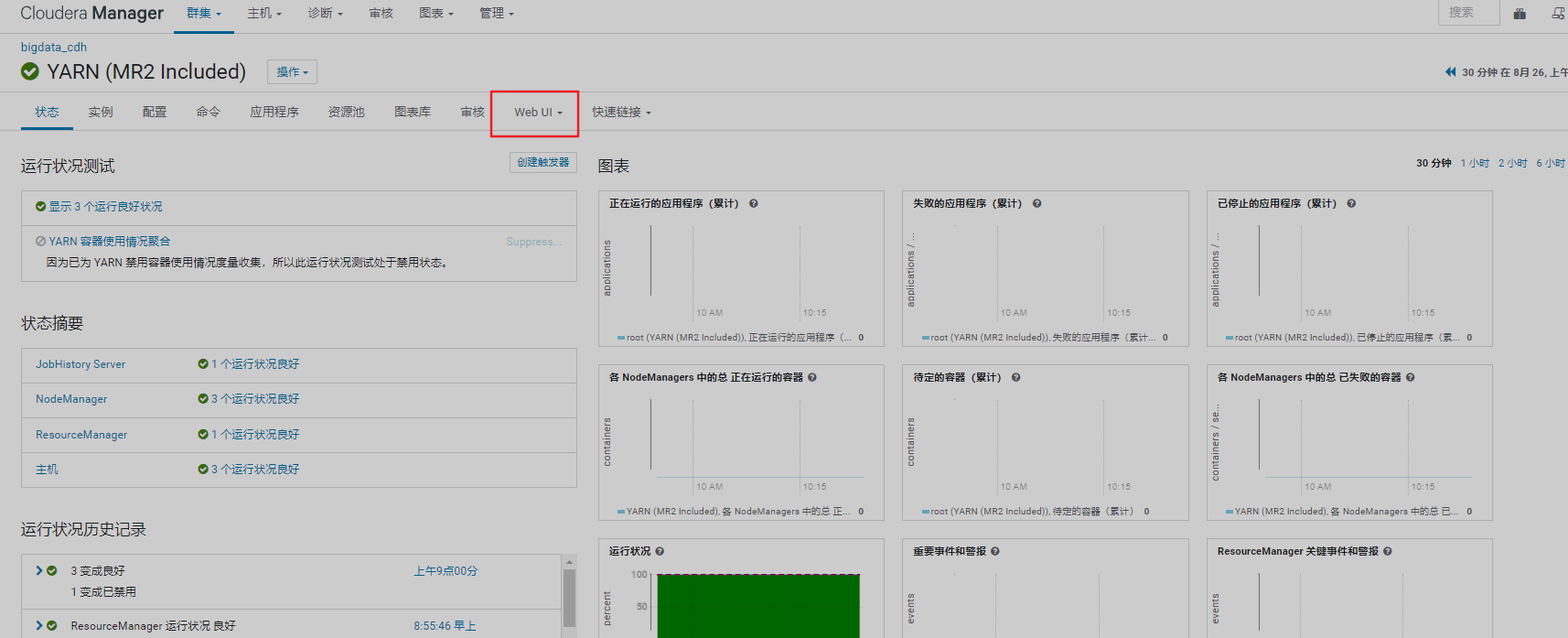Open help for 运行状况 chart
Viewport: 1568px width, 638px height.
(x=660, y=551)
